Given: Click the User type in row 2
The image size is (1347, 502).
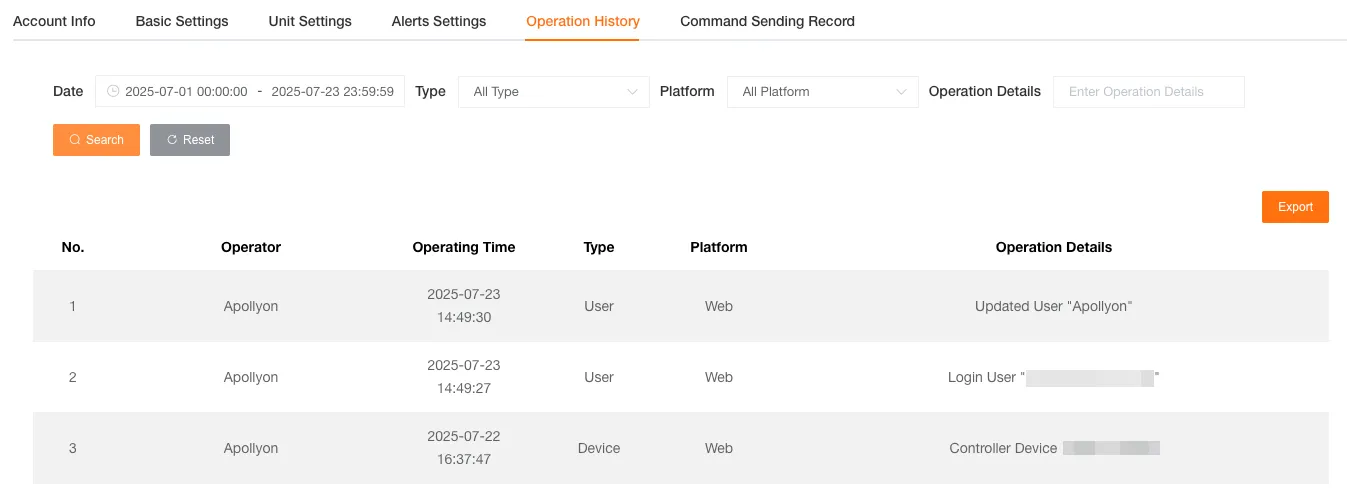Looking at the screenshot, I should coord(599,377).
